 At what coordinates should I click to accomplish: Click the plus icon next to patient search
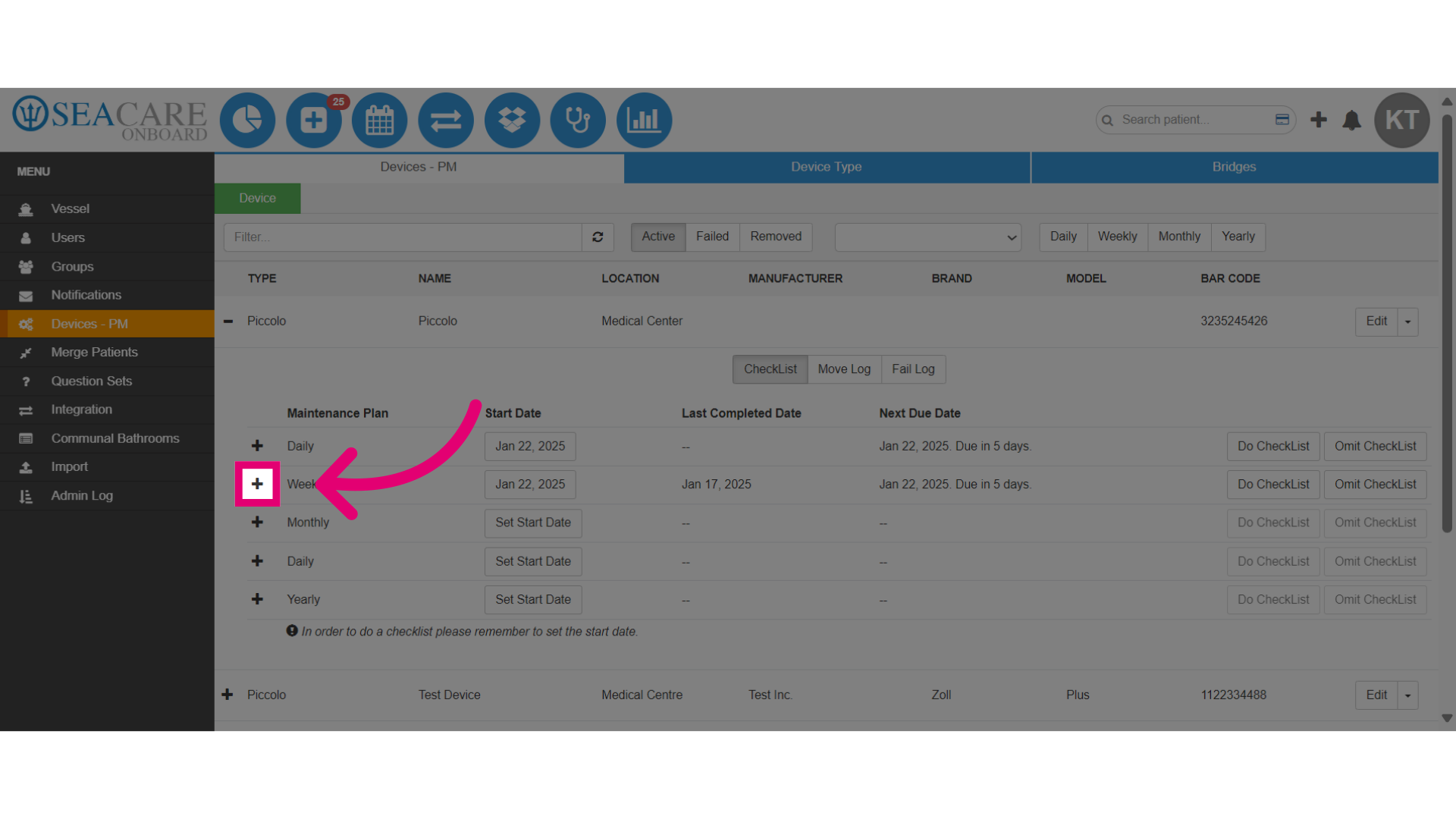pos(1319,120)
